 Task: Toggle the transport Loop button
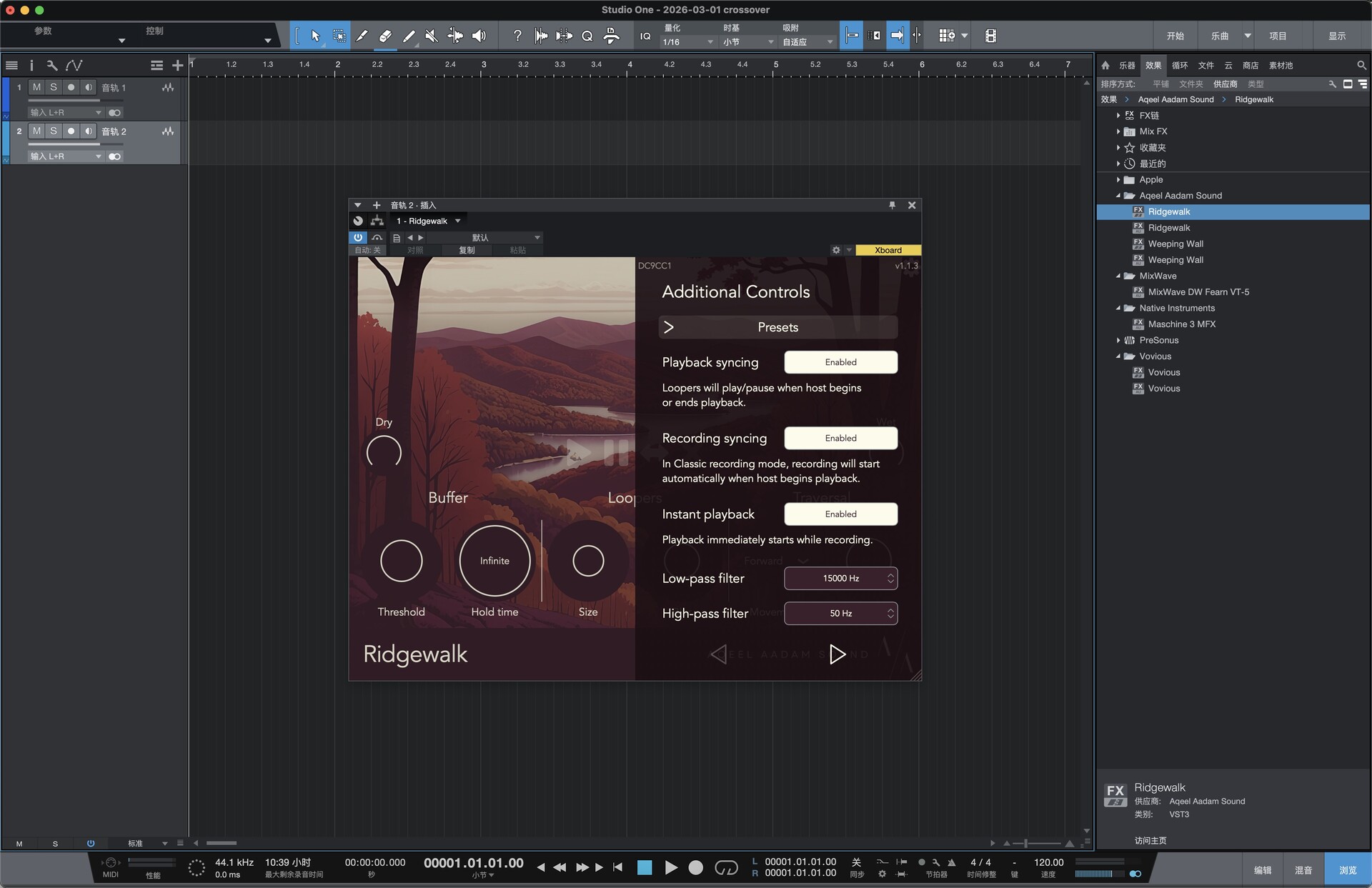726,867
